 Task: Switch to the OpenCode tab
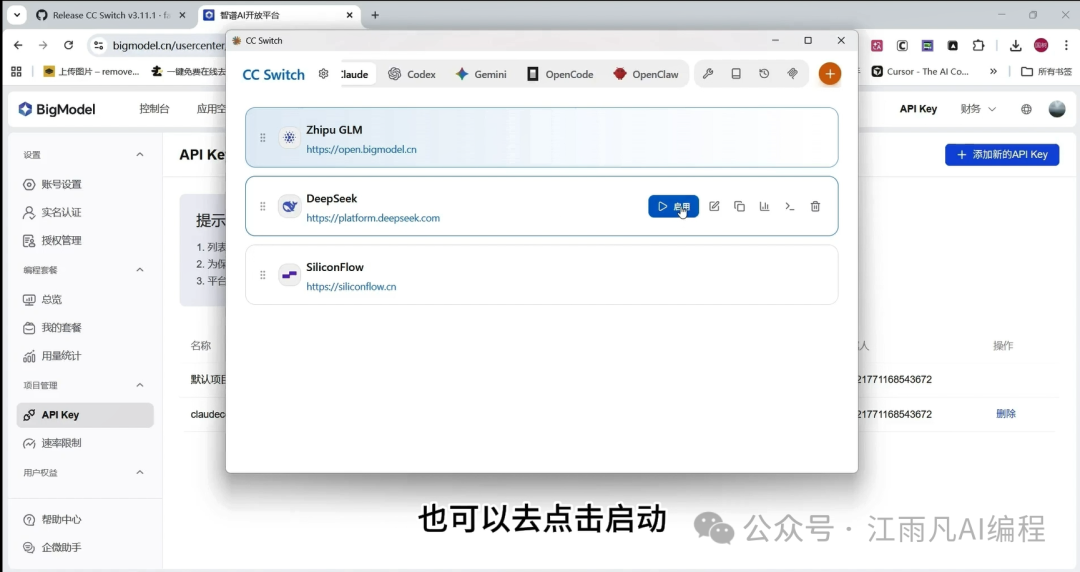pyautogui.click(x=560, y=74)
